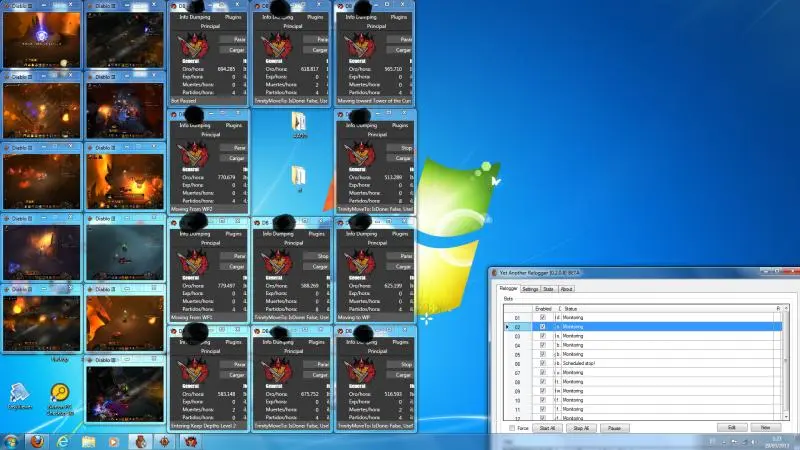Select the lower folder icon on the desktop
The image size is (800, 450).
299,176
